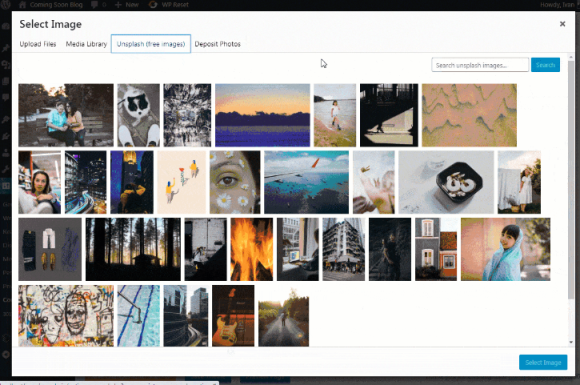
Task: Choose the electric guitar photo
Action: (233, 315)
